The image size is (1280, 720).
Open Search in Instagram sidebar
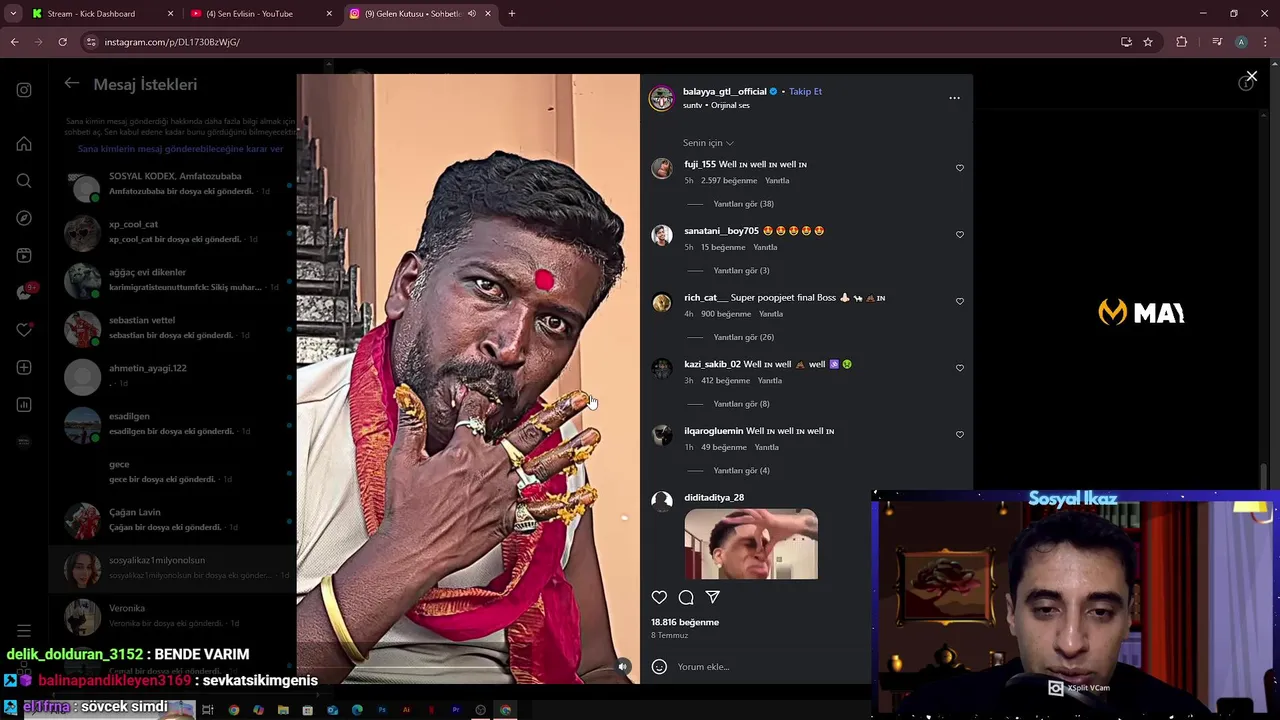pyautogui.click(x=24, y=181)
